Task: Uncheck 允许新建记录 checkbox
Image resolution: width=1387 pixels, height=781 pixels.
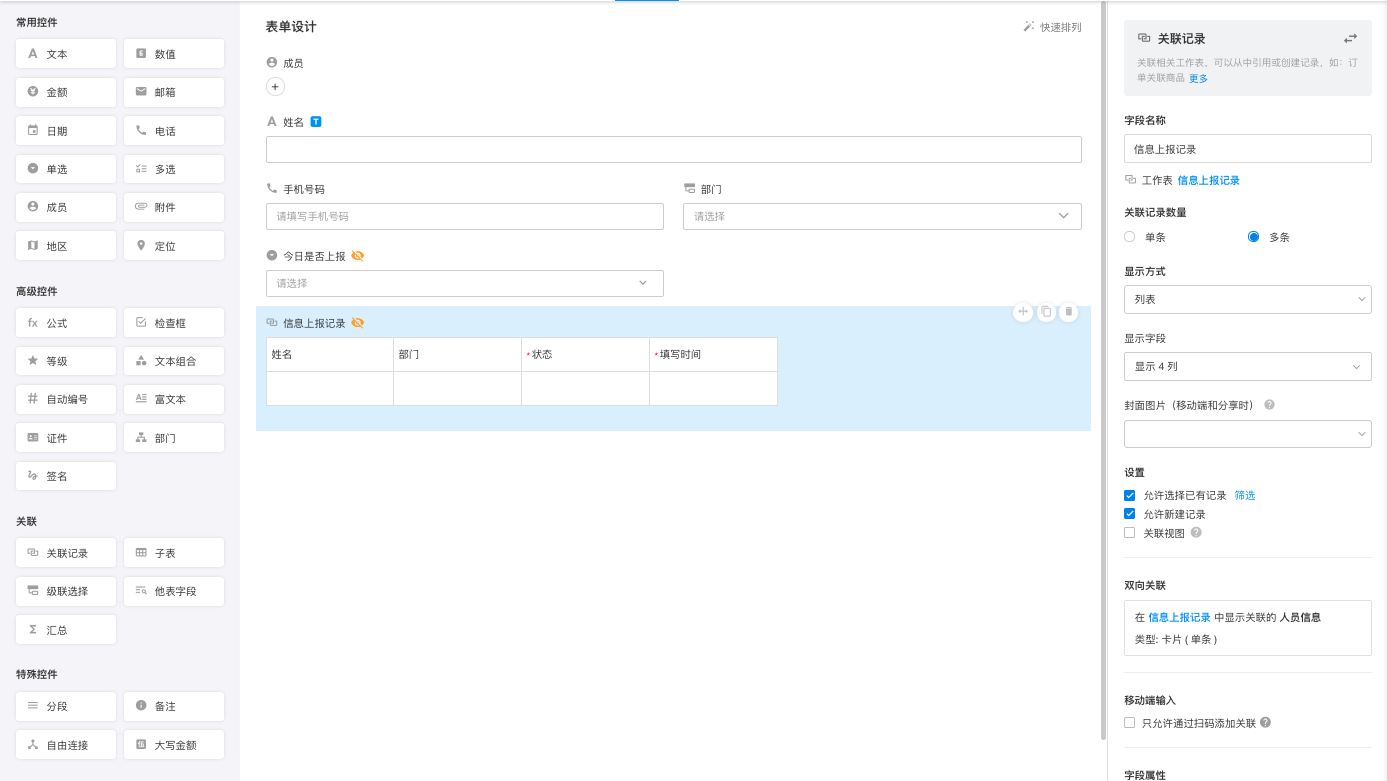Action: tap(1130, 514)
